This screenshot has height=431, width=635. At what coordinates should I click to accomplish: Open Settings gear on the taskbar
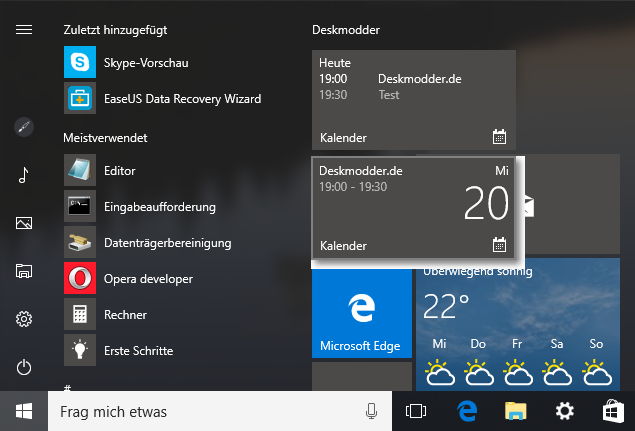click(565, 411)
